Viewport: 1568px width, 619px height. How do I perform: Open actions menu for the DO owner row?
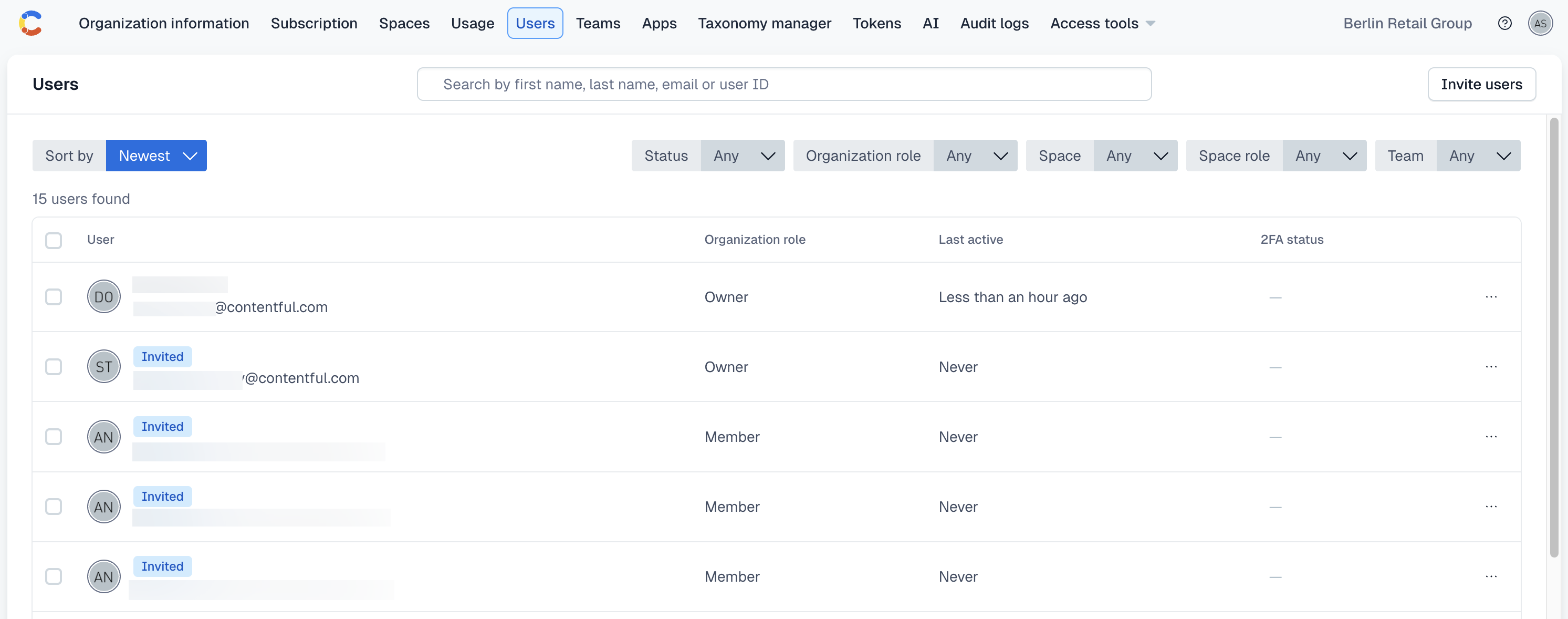click(1491, 297)
